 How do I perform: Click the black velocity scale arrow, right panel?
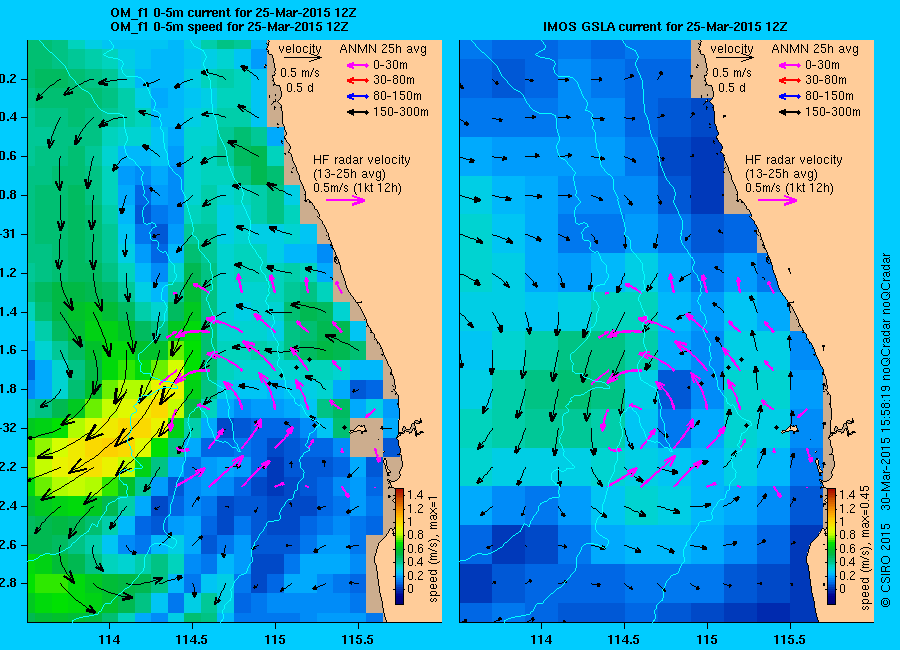pos(735,58)
